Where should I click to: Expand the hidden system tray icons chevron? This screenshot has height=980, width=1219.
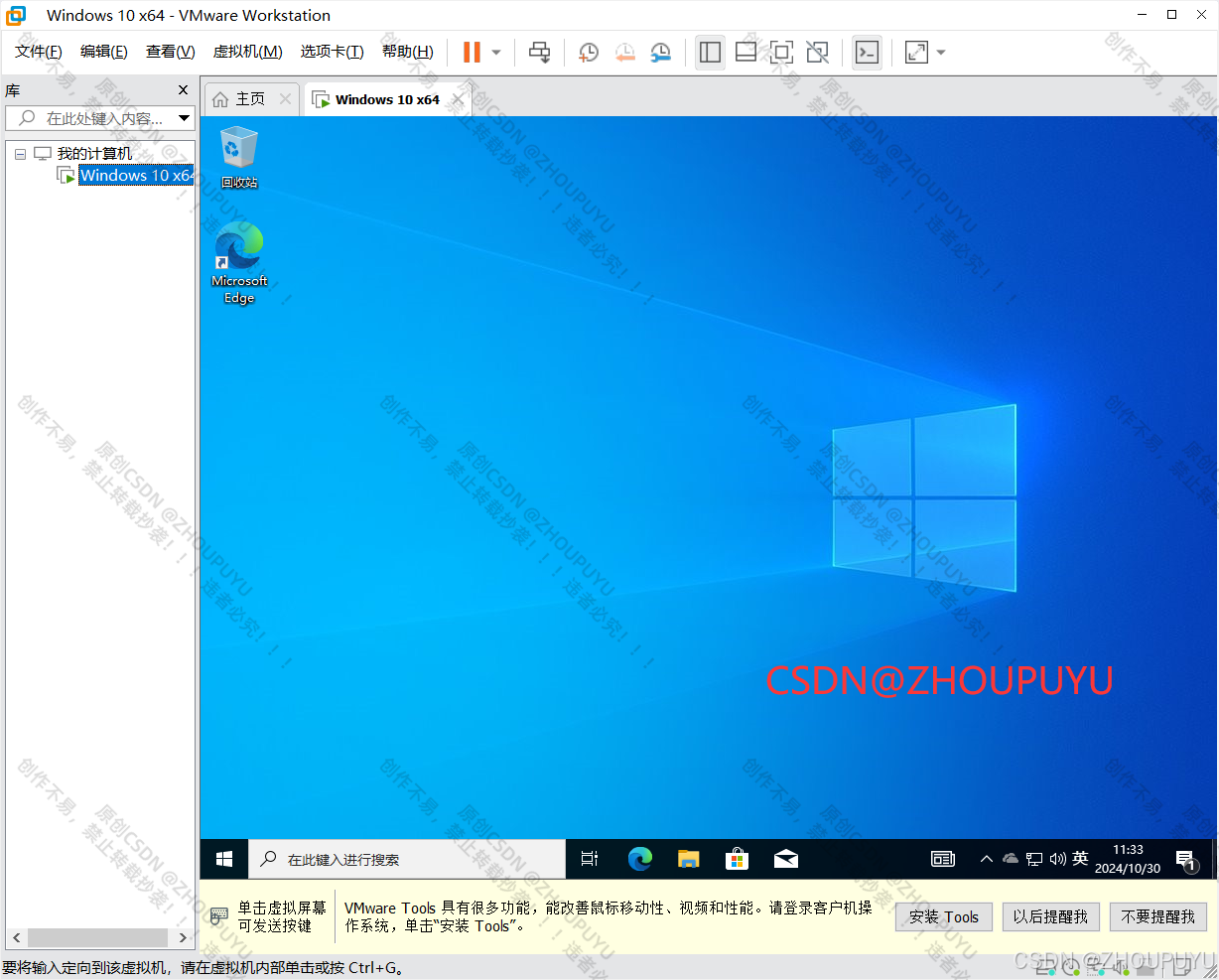tap(986, 859)
